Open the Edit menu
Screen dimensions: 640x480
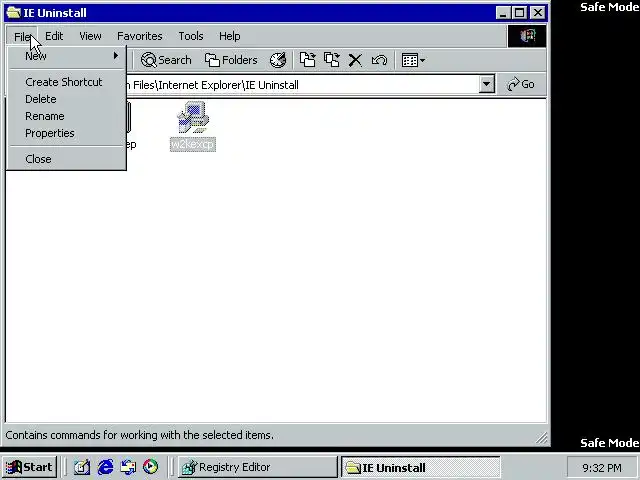(54, 36)
